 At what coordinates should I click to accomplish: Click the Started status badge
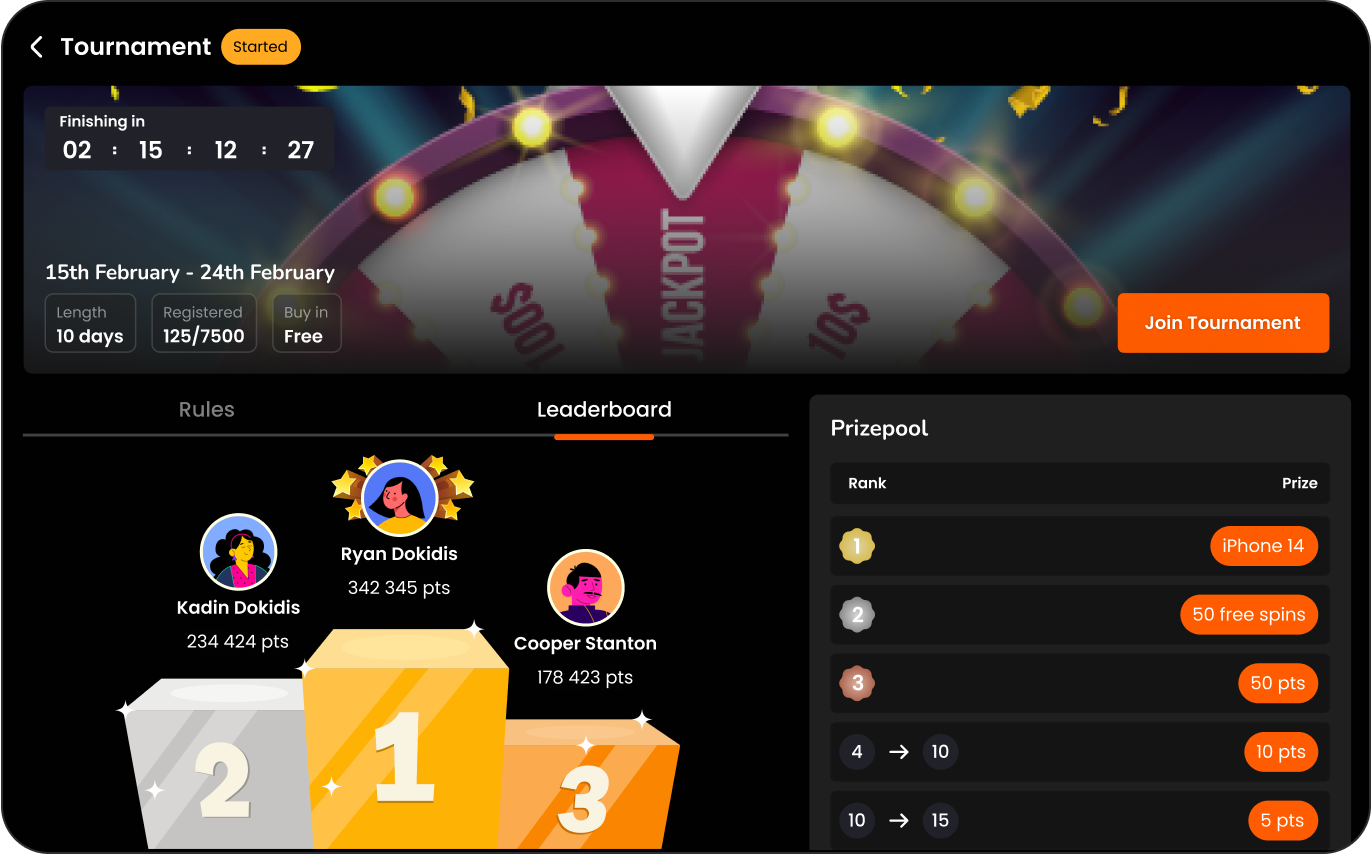click(x=260, y=47)
